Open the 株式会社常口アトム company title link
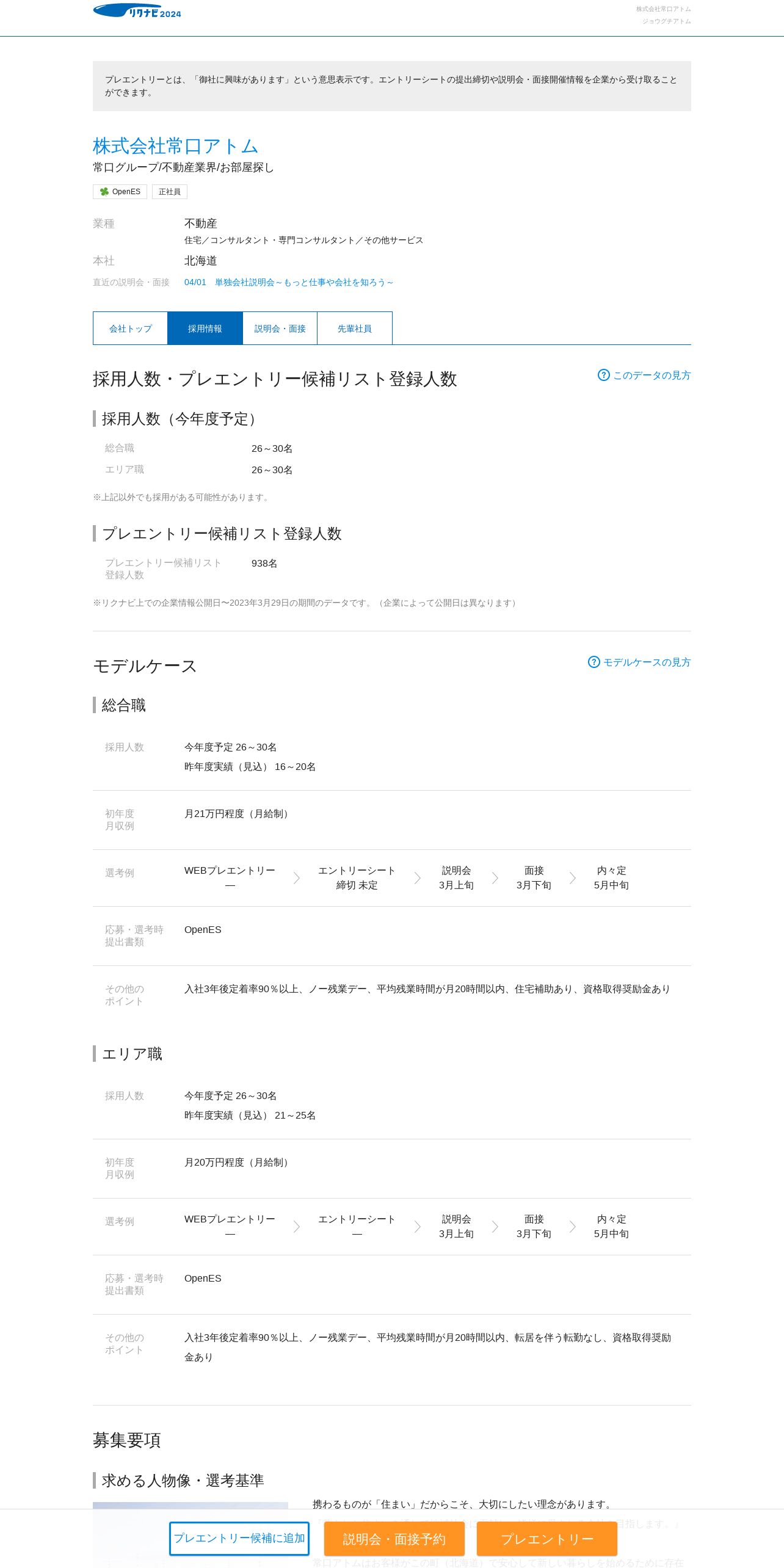The image size is (784, 1568). (x=176, y=146)
